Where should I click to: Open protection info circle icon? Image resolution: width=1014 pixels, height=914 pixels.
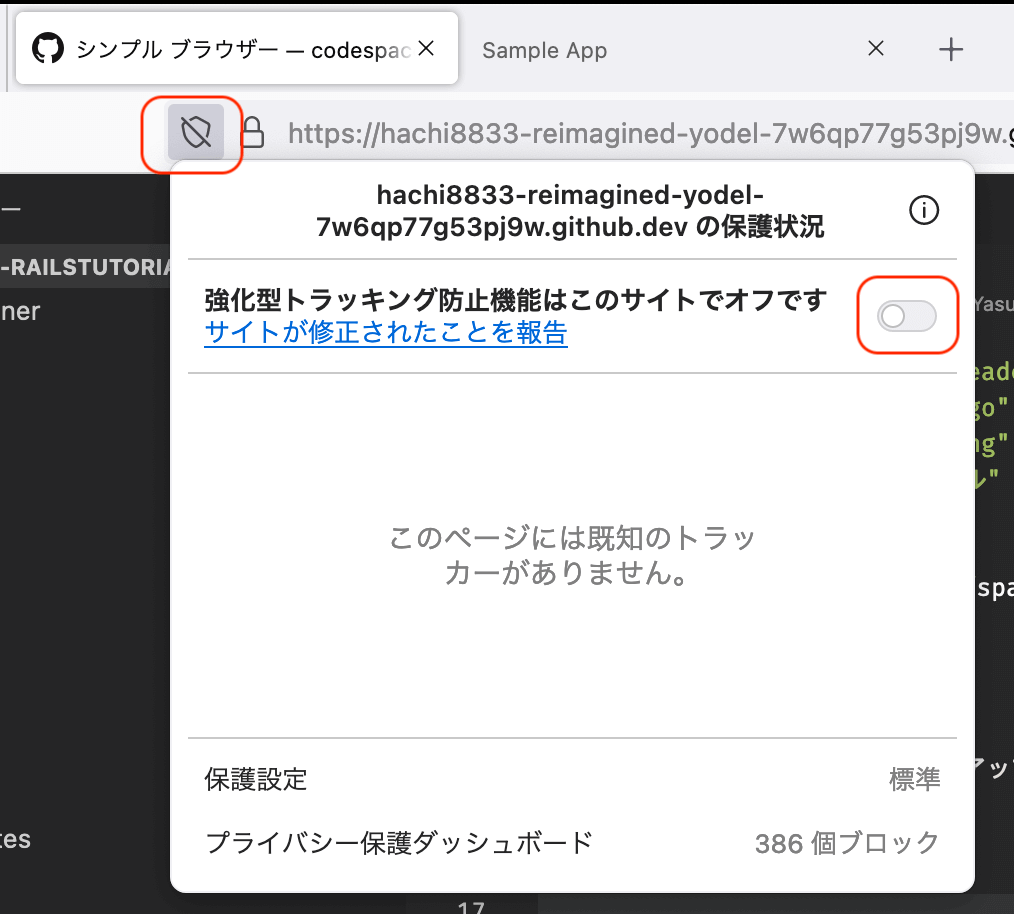923,210
